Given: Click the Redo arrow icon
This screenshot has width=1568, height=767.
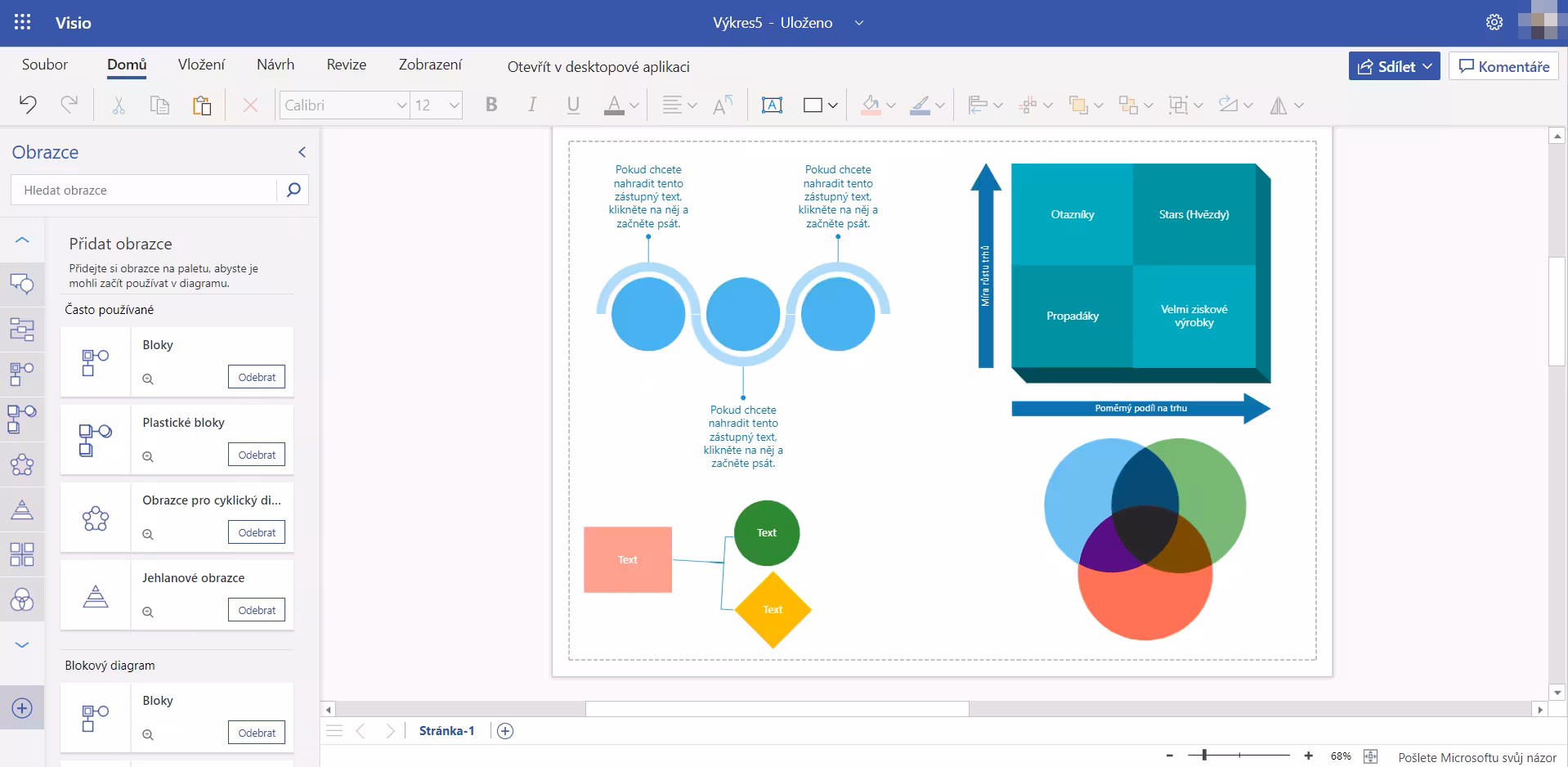Looking at the screenshot, I should [69, 105].
